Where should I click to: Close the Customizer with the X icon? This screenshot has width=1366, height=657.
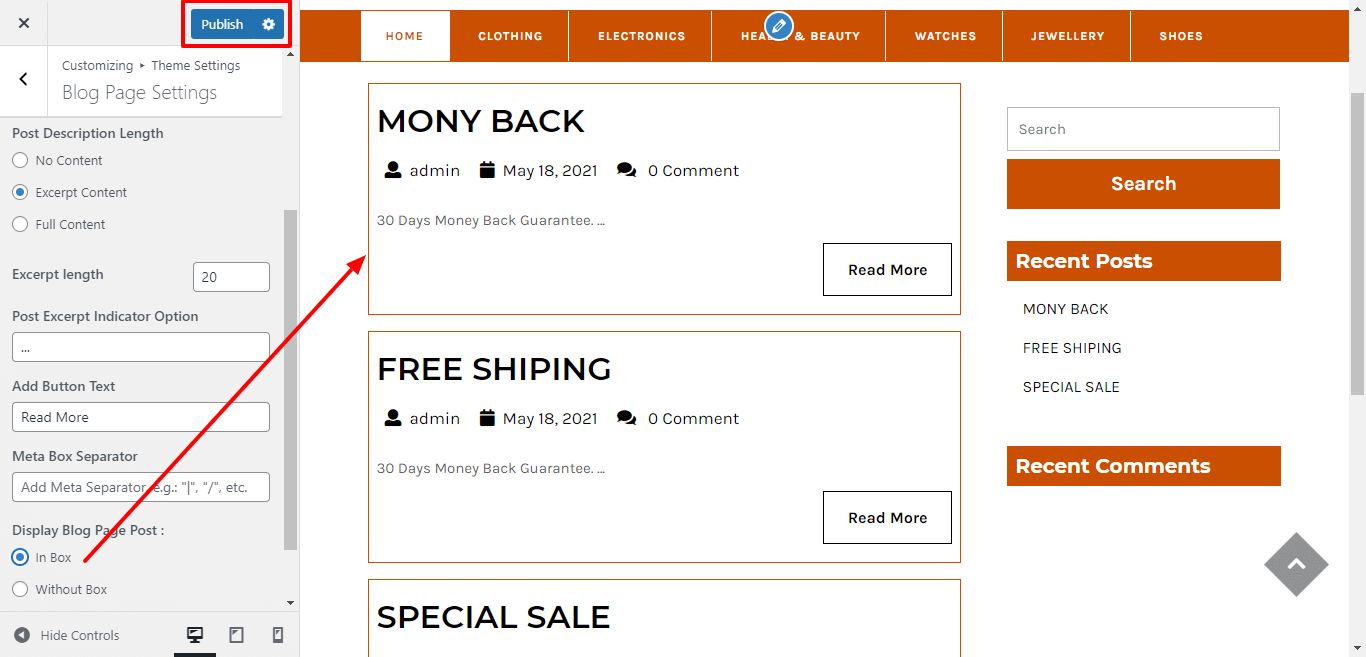[24, 23]
